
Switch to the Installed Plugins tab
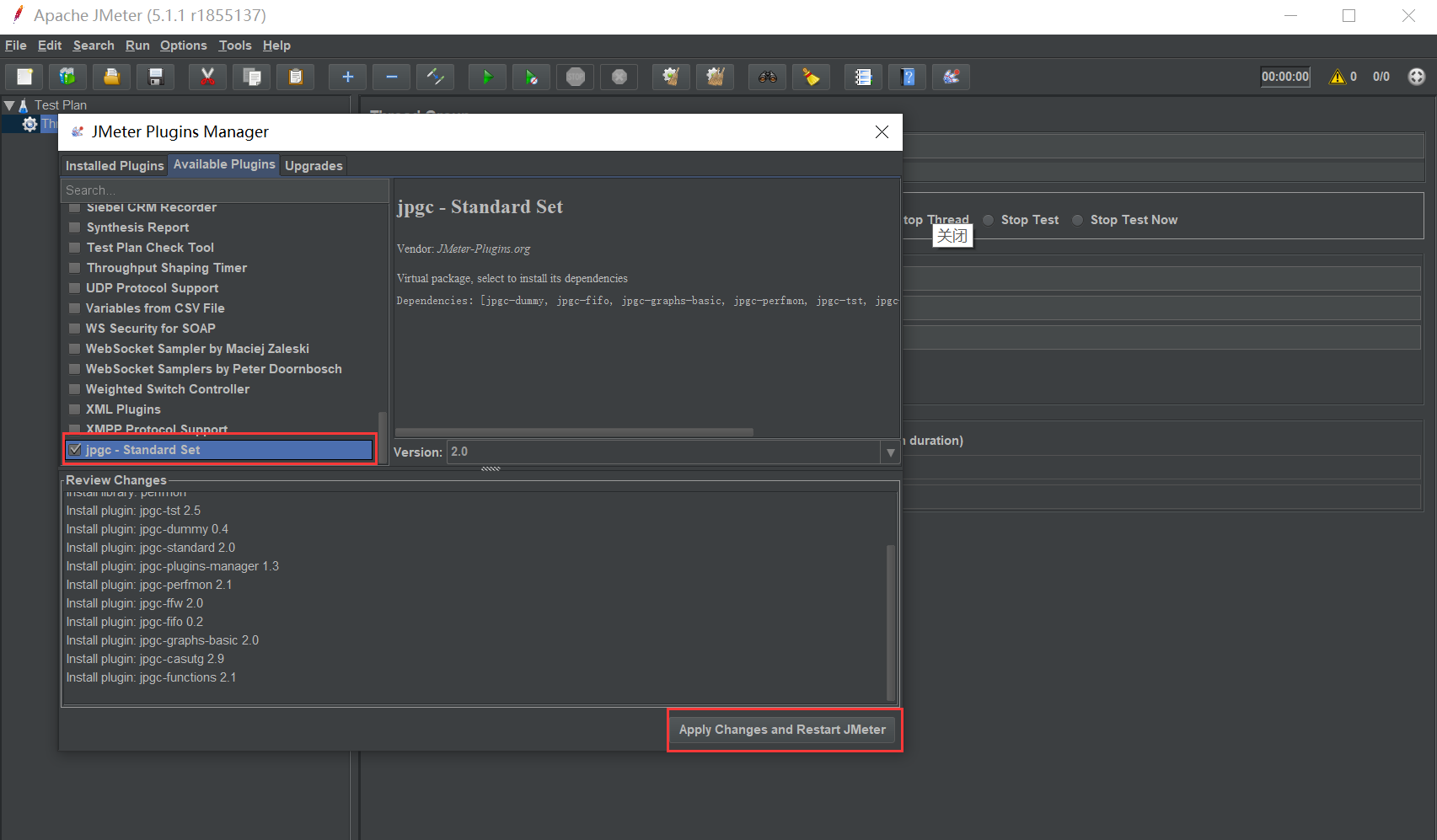[x=115, y=166]
